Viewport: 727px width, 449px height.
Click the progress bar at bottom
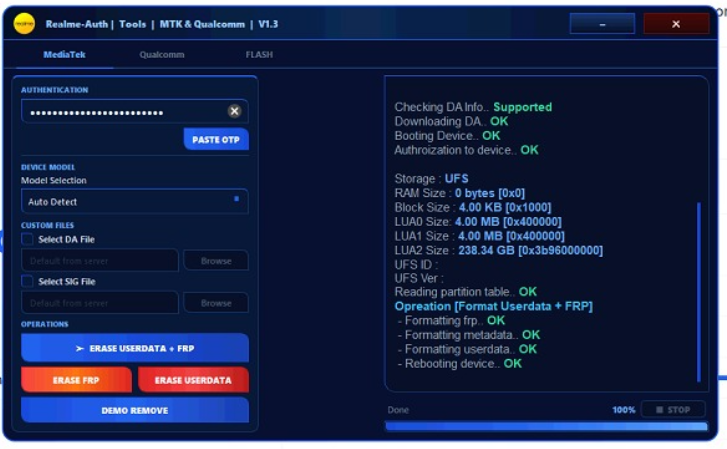[547, 426]
